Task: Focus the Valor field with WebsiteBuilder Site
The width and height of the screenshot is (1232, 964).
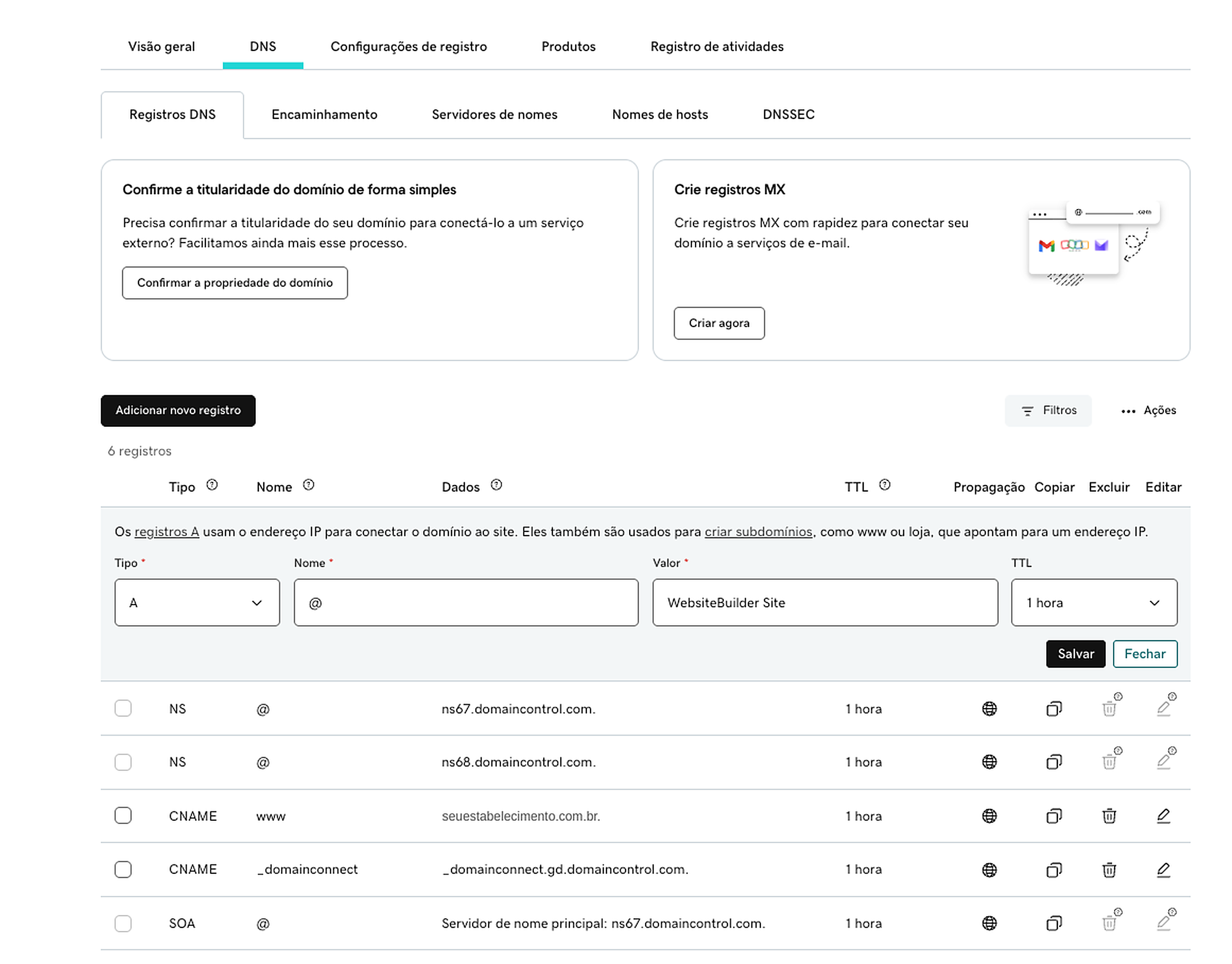Action: coord(825,602)
